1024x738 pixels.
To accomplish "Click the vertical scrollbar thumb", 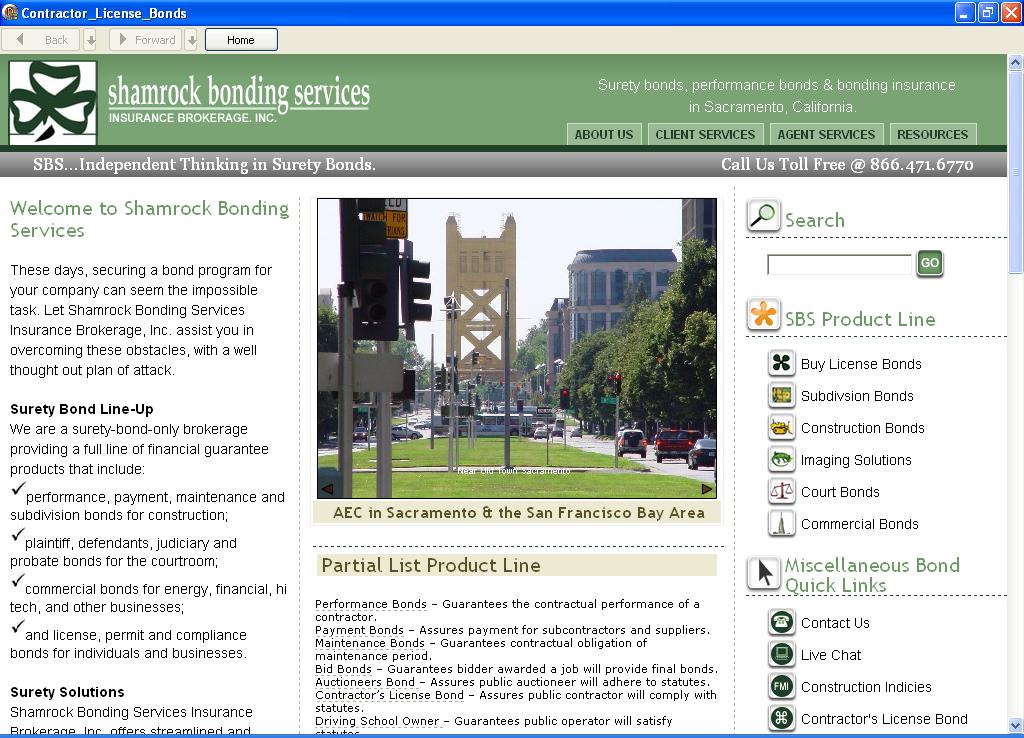I will 1016,172.
